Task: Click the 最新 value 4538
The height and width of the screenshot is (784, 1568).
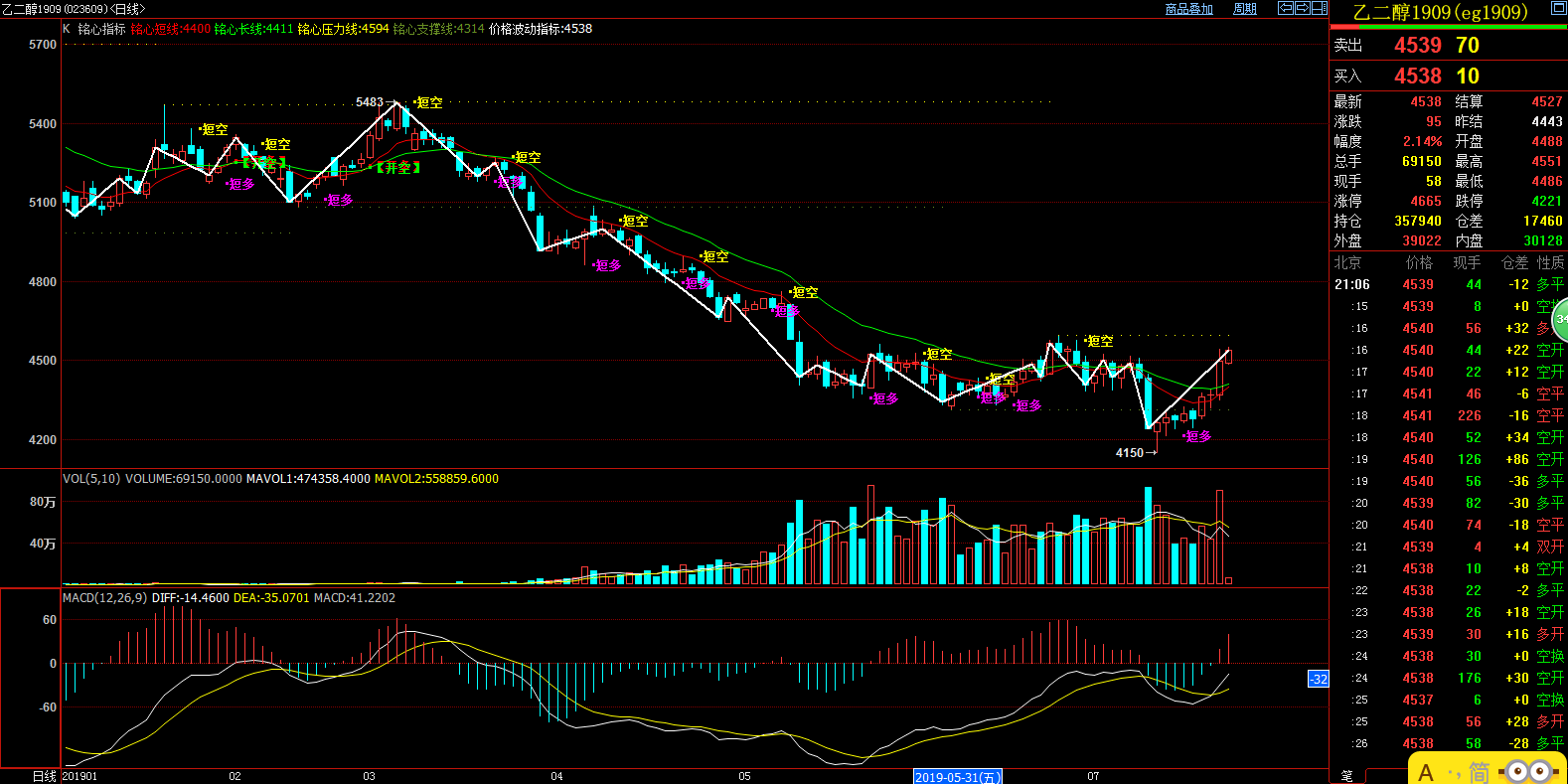Action: click(1425, 101)
